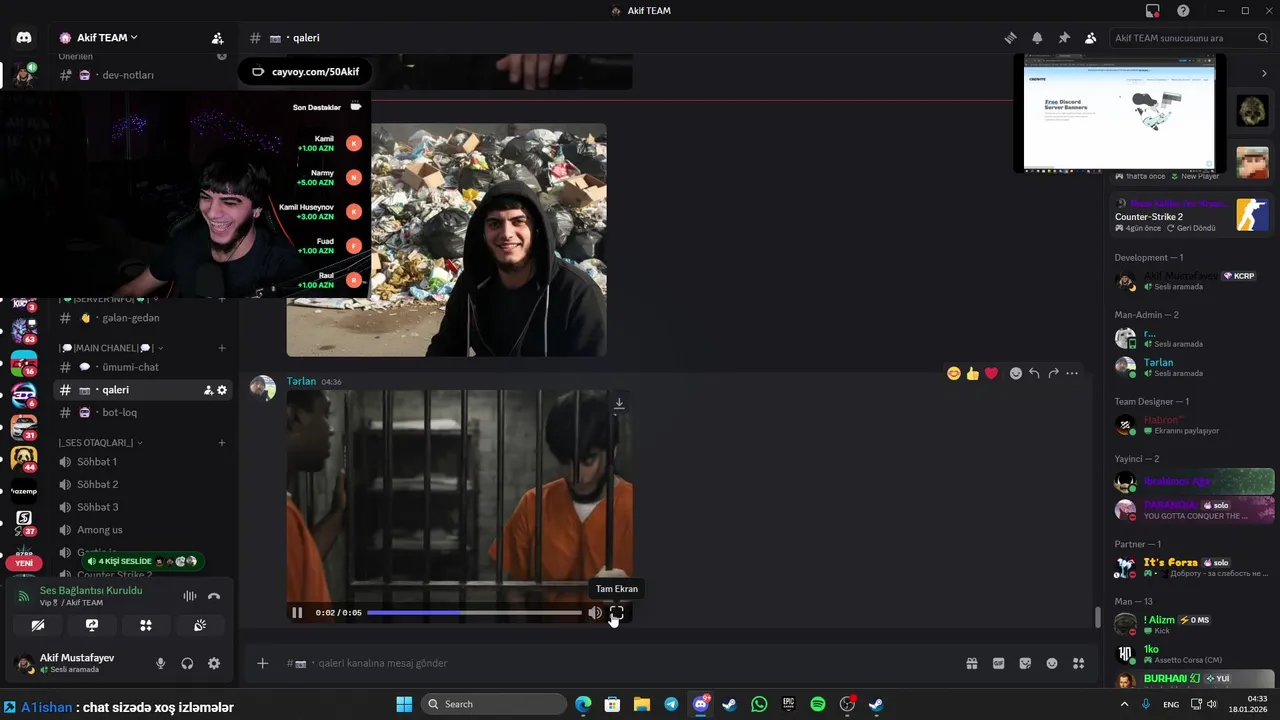Open add reaction emoji picker on message
The height and width of the screenshot is (720, 1280).
pos(1016,373)
